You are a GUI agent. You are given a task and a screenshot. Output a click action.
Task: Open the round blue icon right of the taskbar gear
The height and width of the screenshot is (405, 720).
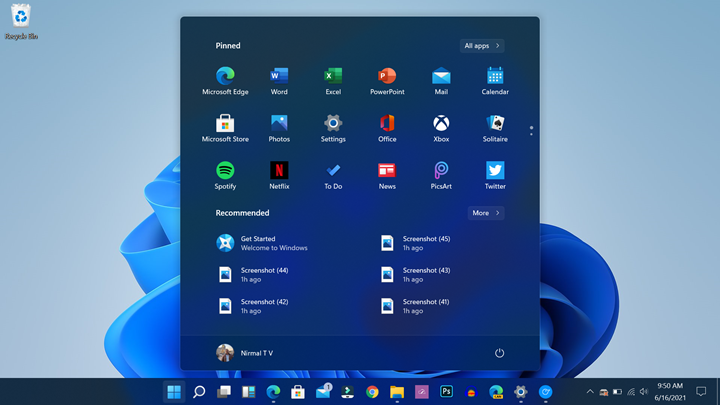pos(546,392)
